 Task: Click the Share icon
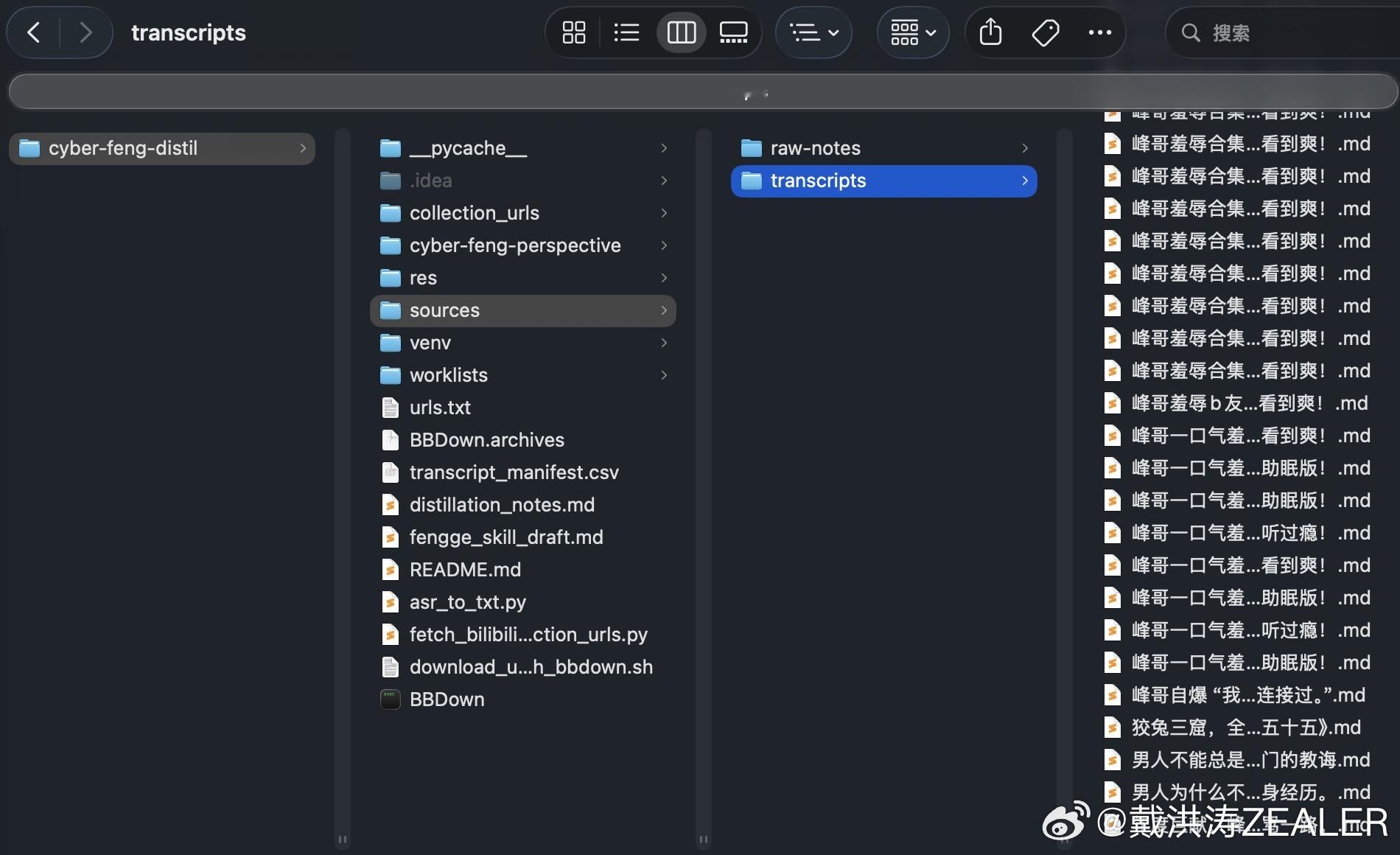[991, 32]
